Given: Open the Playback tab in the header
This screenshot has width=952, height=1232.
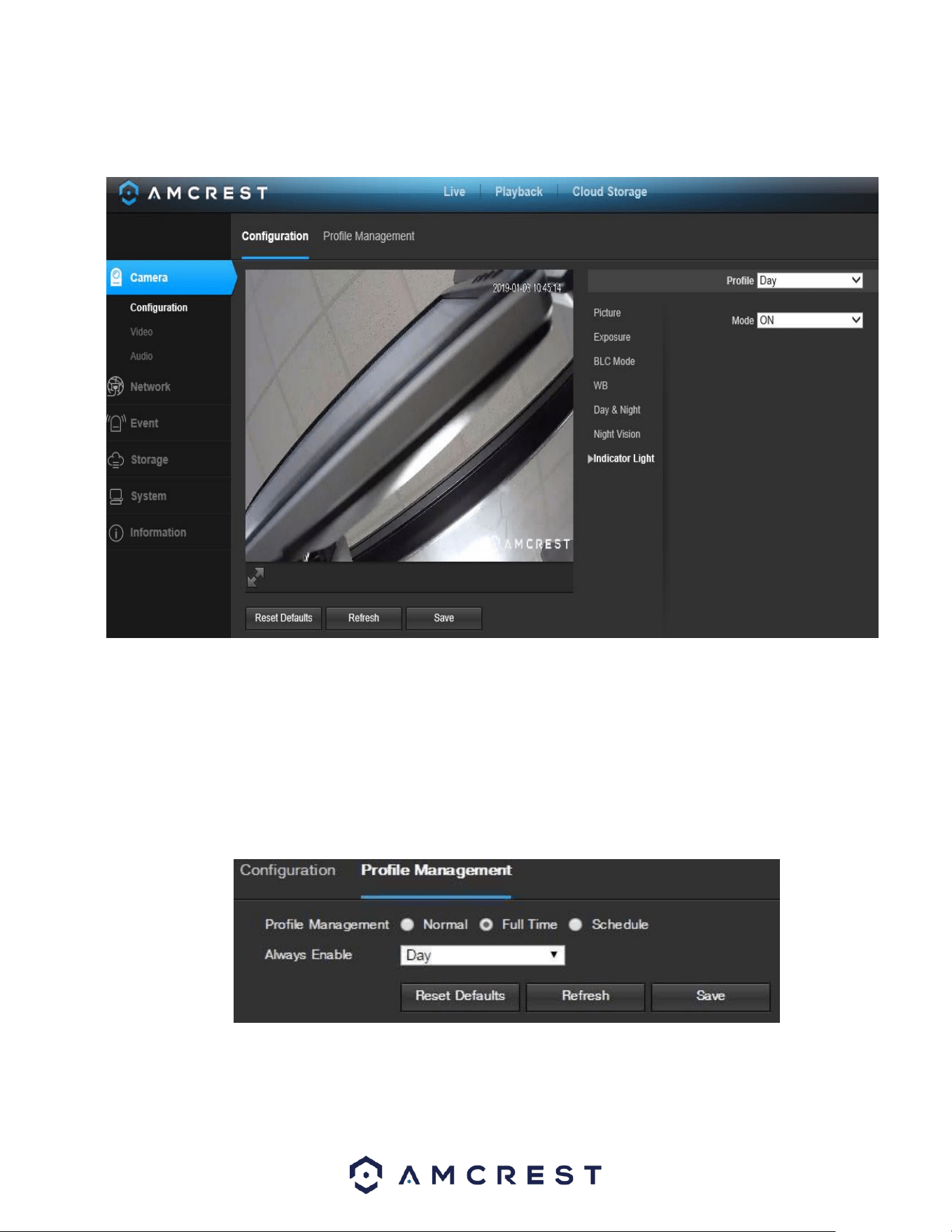Looking at the screenshot, I should [x=519, y=192].
